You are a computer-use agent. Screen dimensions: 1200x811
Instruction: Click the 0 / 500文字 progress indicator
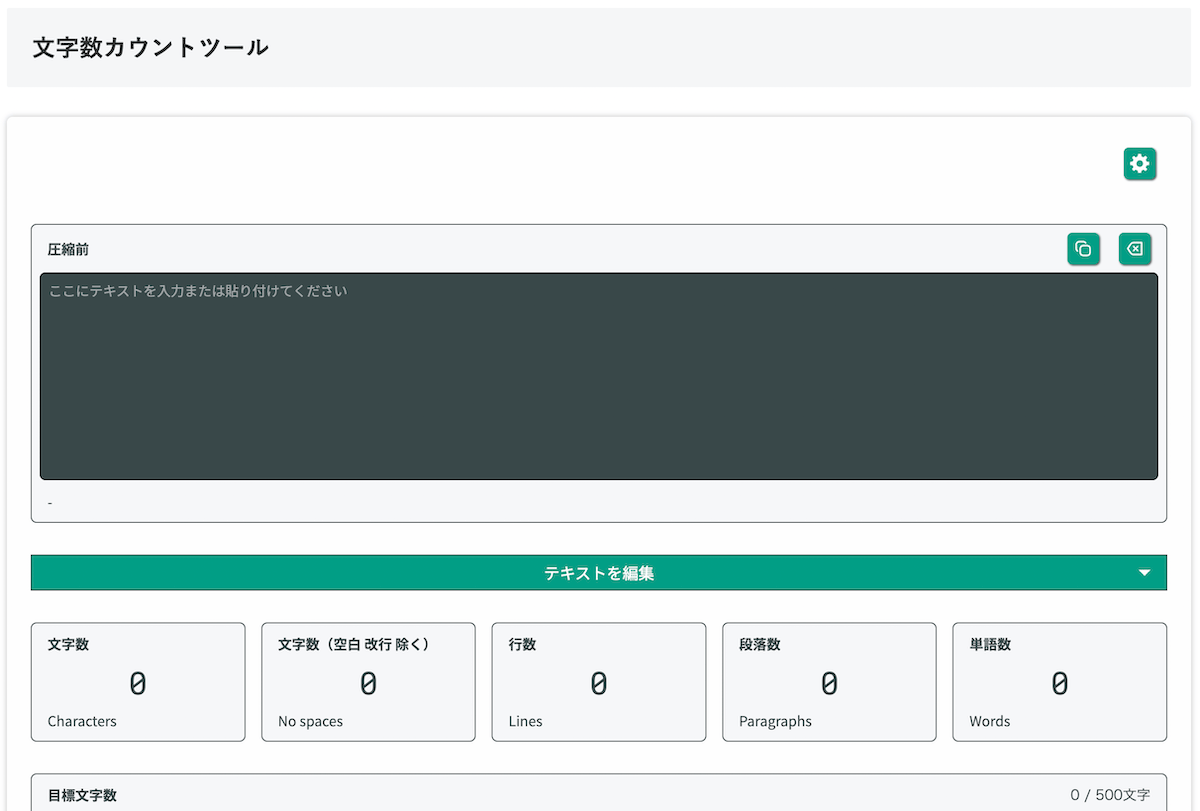pyautogui.click(x=1108, y=794)
